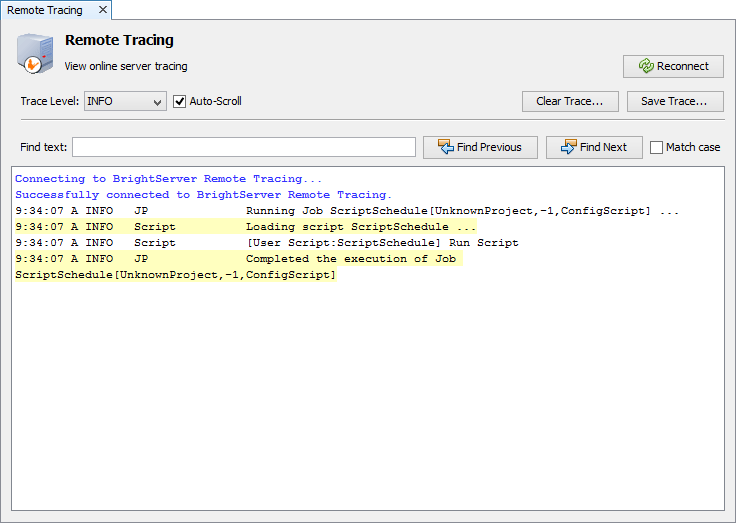This screenshot has height=523, width=736.
Task: Click the 'View online server tracing' subtitle
Action: coord(126,66)
